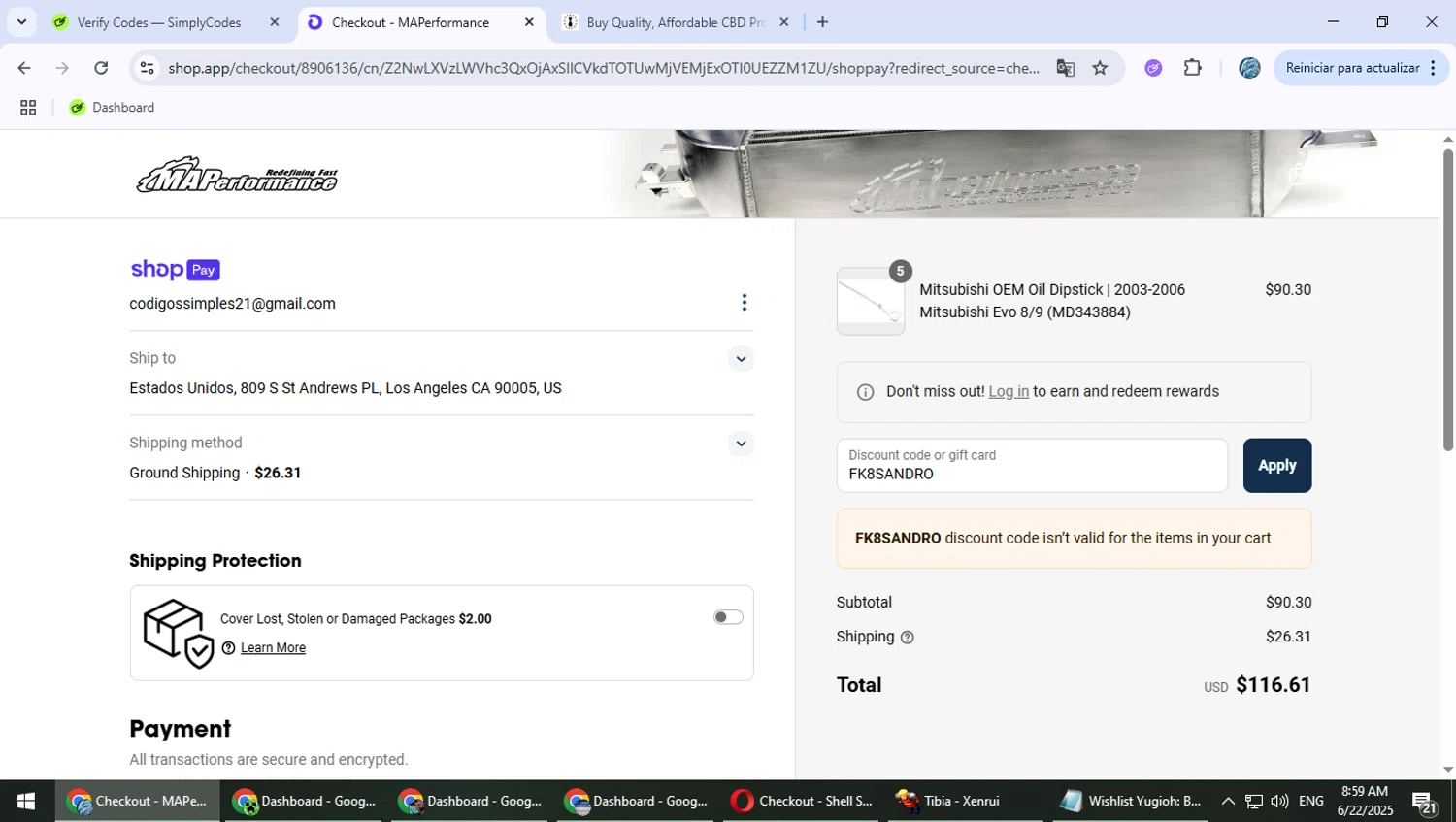Click the Shipping help question mark icon
This screenshot has width=1456, height=822.
pos(908,638)
